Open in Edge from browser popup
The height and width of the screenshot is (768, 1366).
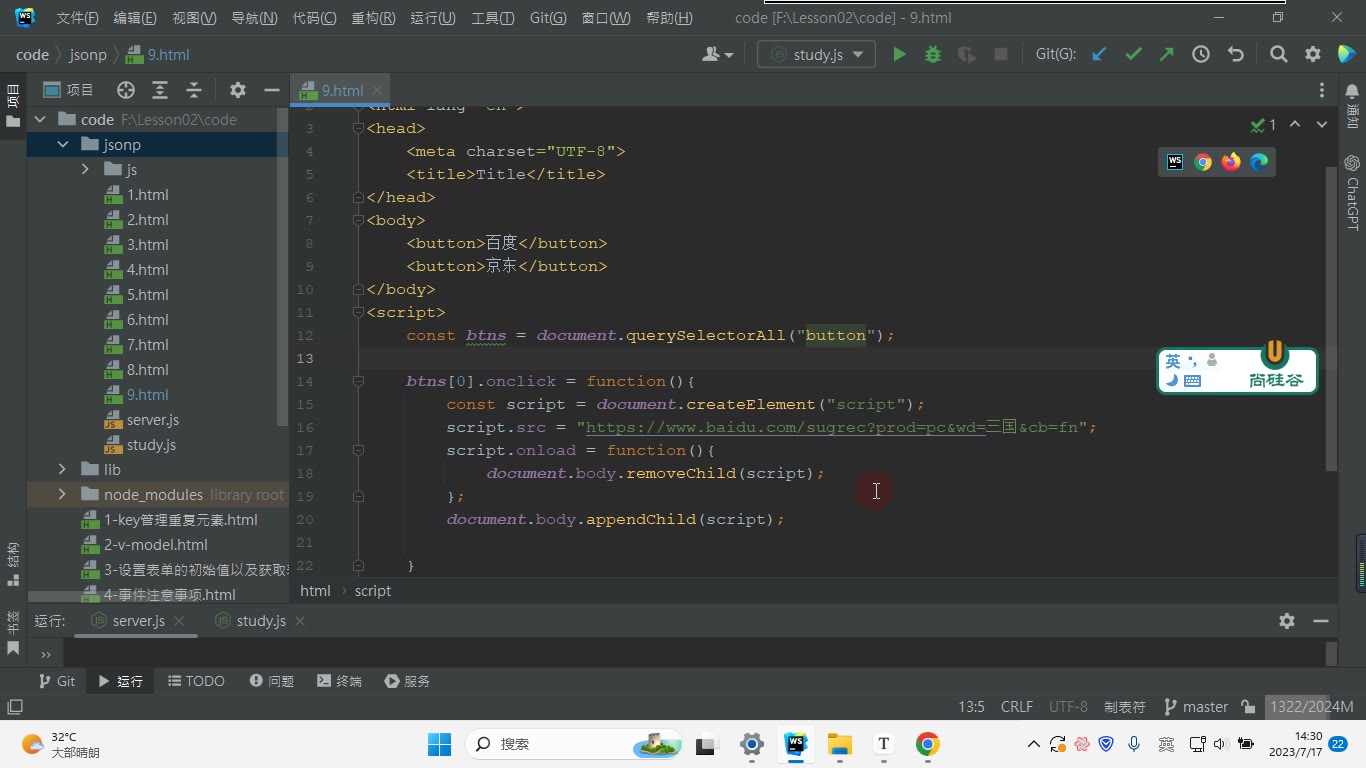1259,162
